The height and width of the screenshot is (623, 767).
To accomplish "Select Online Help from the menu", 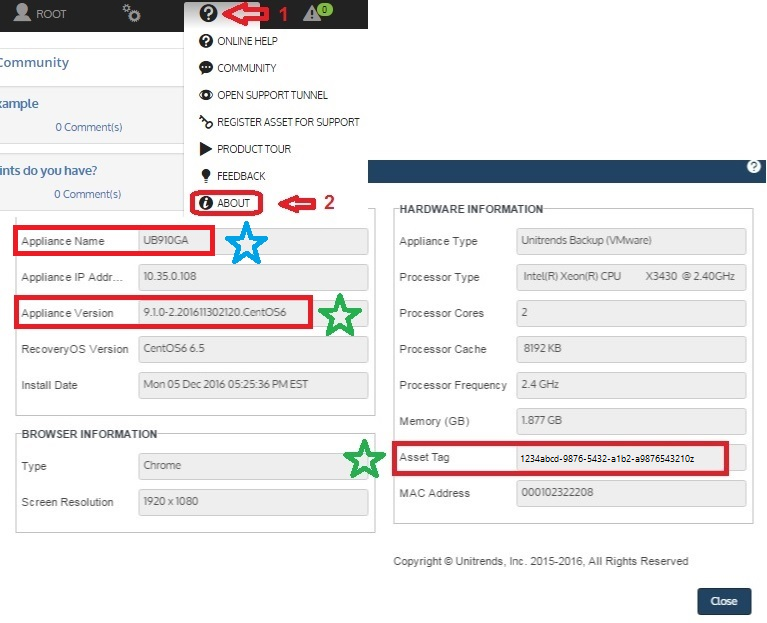I will coord(246,41).
